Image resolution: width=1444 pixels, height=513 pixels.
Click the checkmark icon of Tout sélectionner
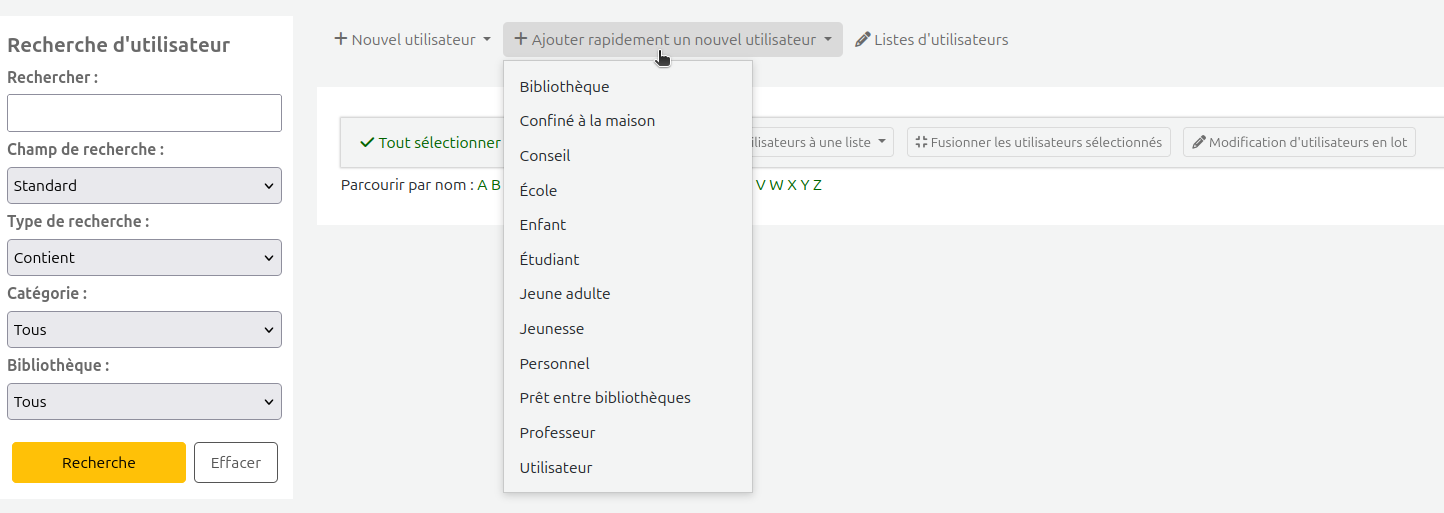367,143
